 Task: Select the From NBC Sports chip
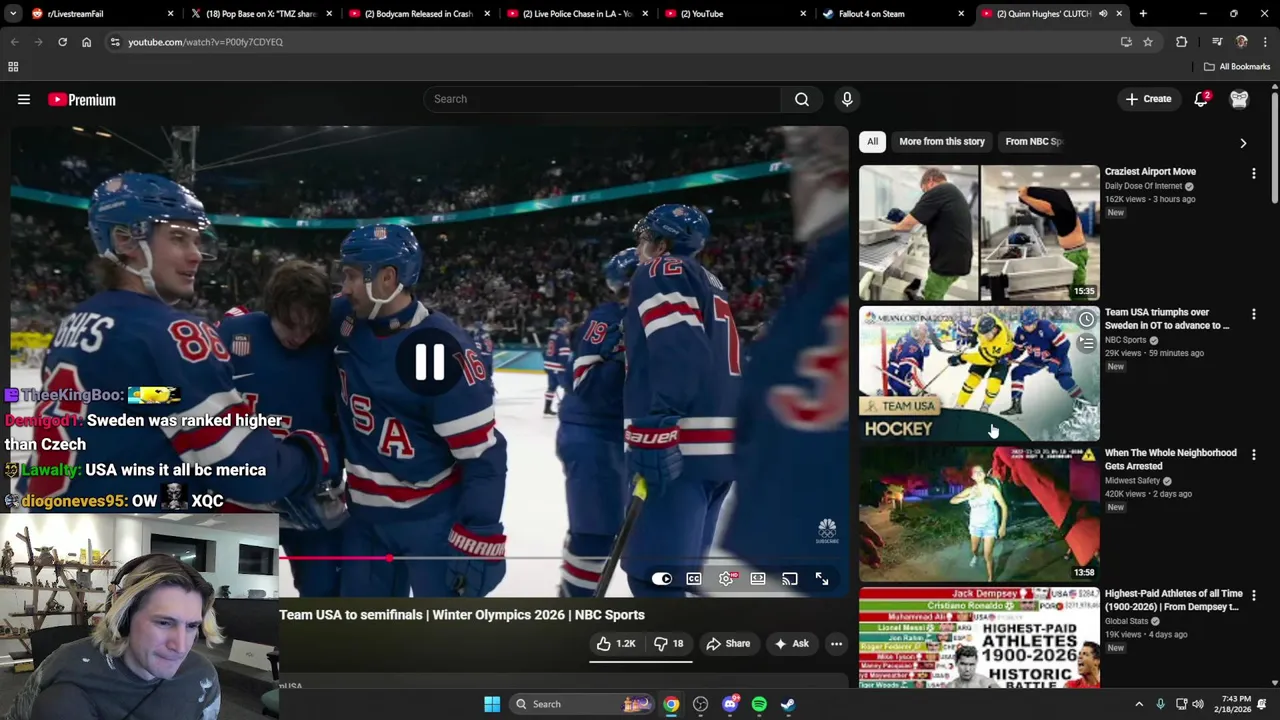pos(1034,142)
